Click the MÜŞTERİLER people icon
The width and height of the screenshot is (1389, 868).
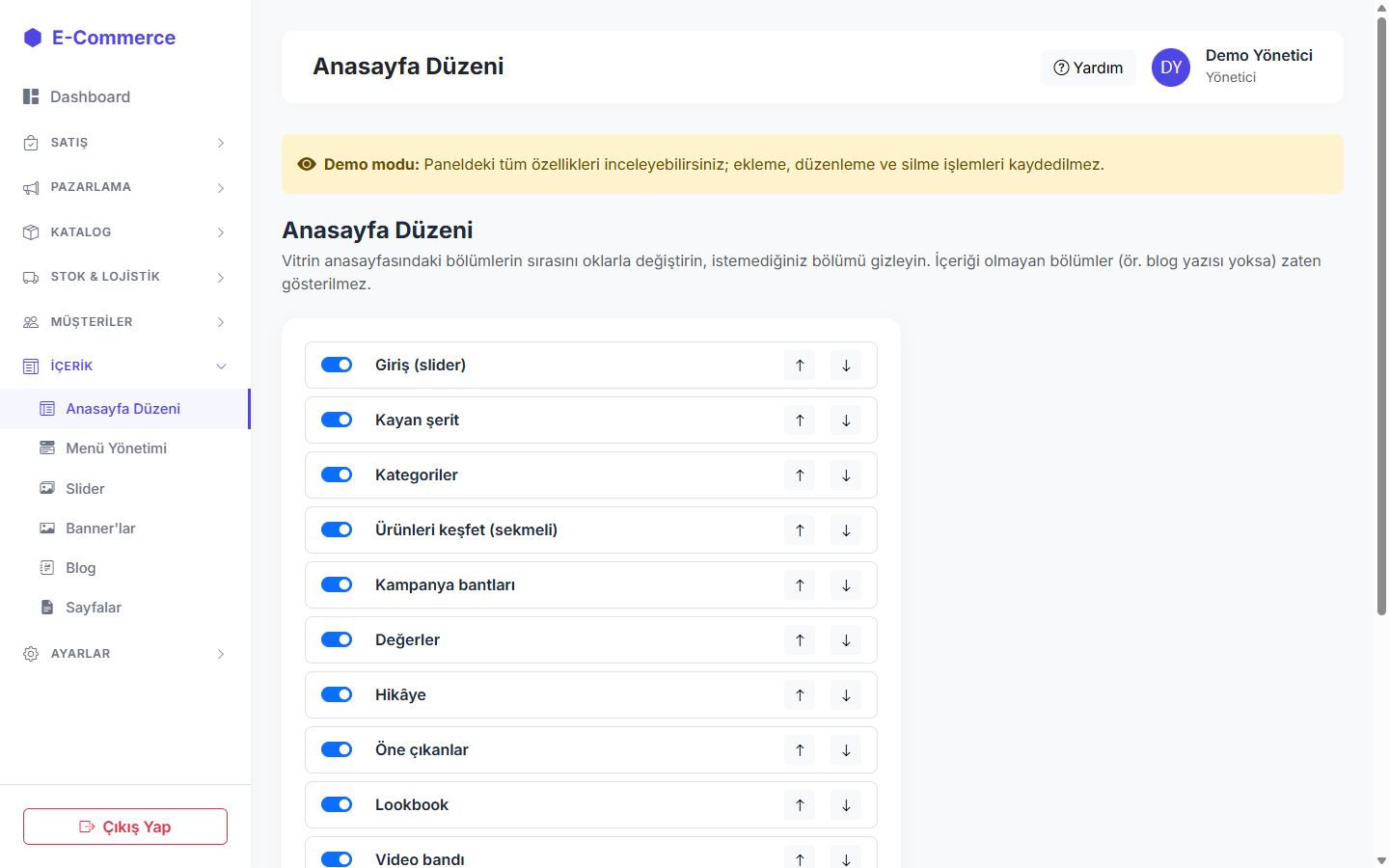31,322
